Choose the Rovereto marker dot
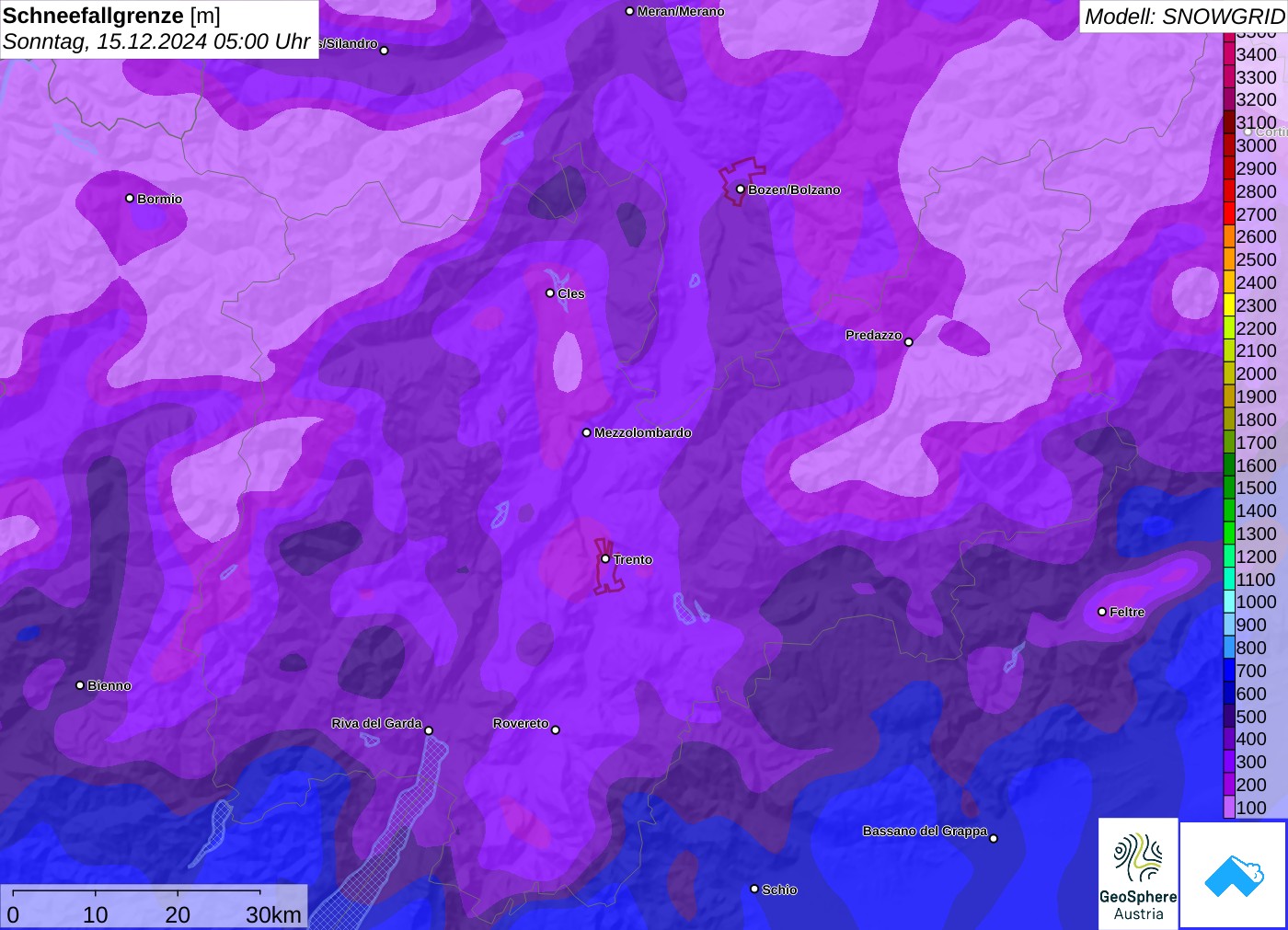 (x=556, y=730)
